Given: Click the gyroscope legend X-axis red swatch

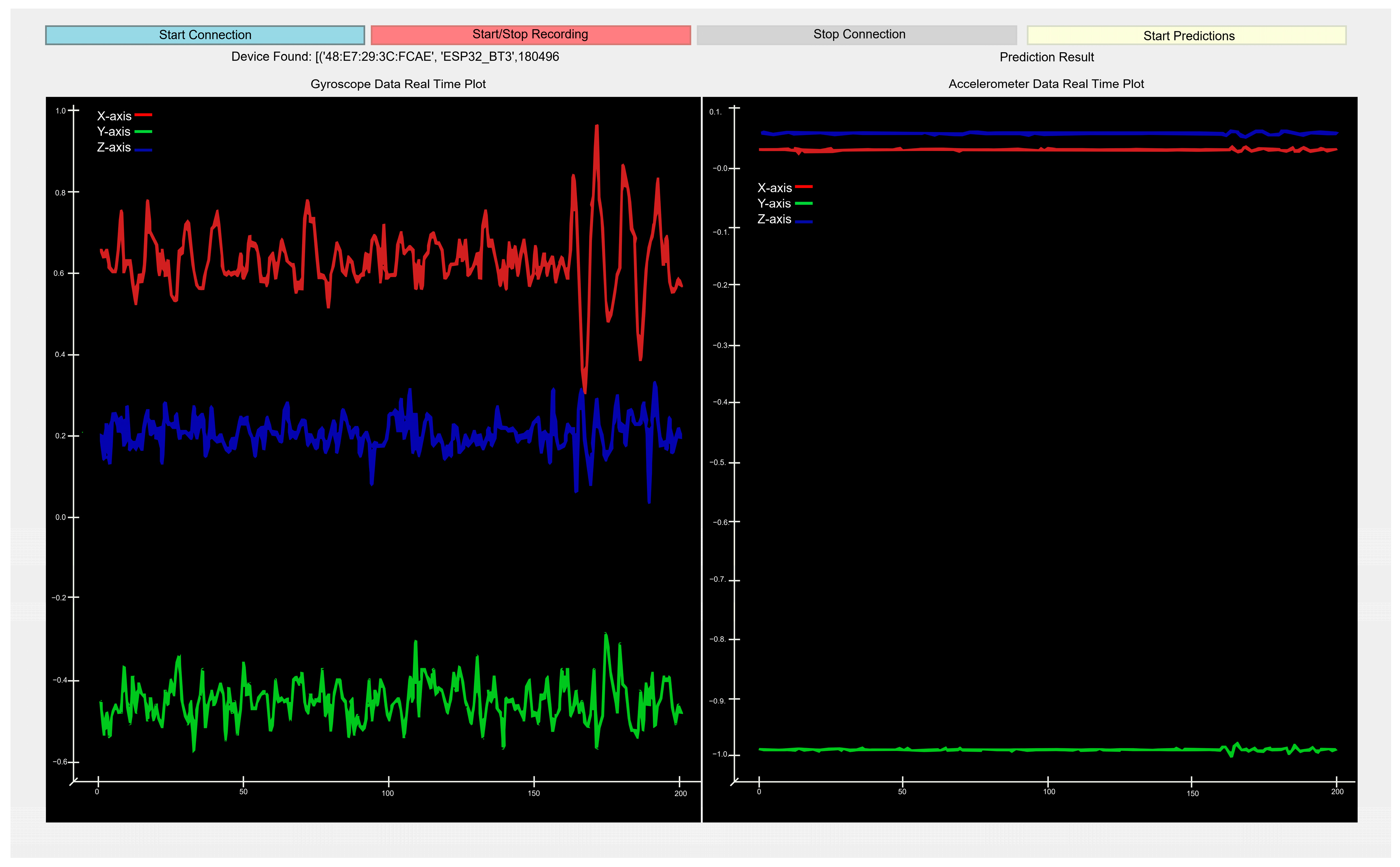Looking at the screenshot, I should click(x=143, y=115).
